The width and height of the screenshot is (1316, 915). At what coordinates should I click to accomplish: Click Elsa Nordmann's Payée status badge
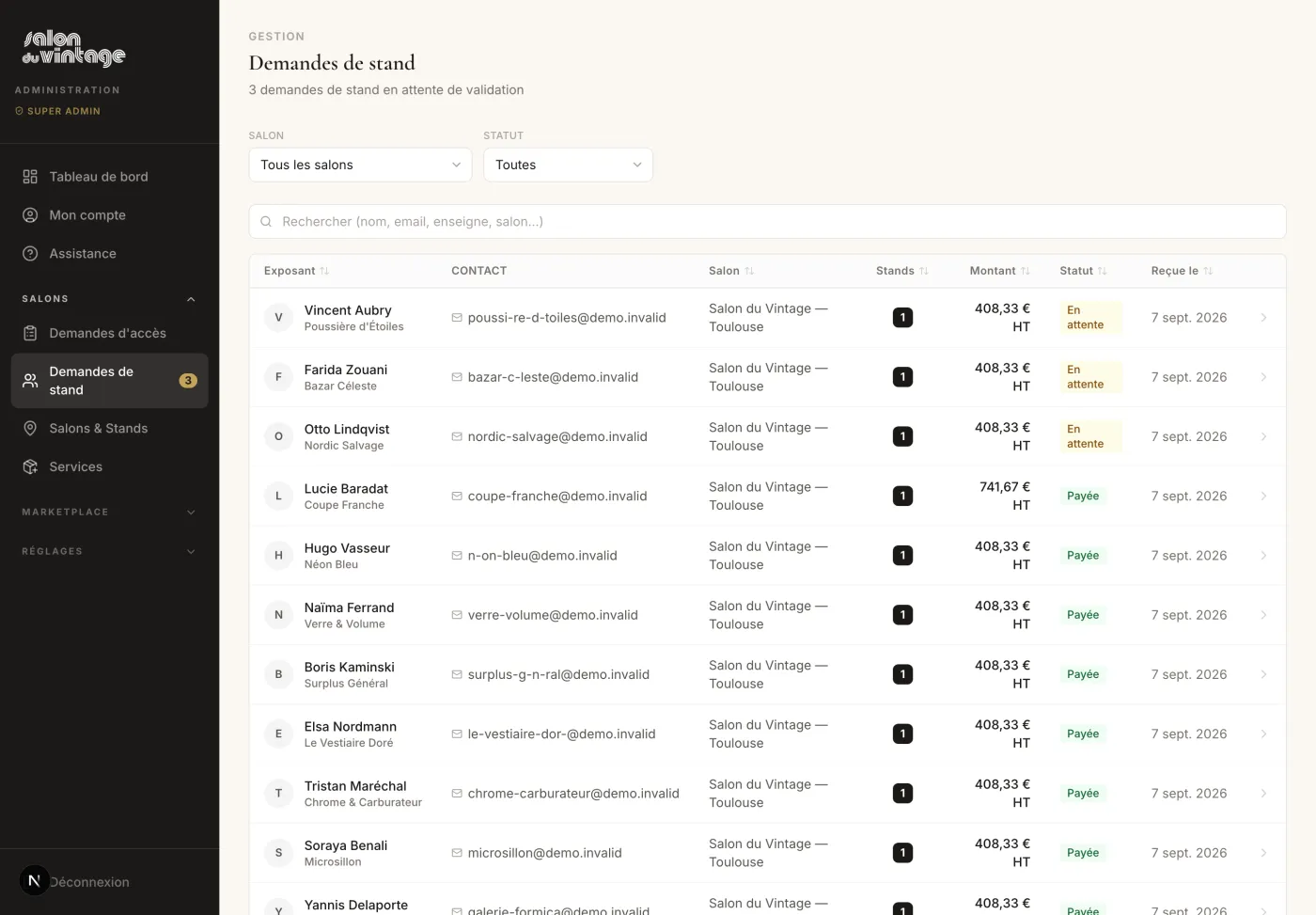click(1083, 734)
